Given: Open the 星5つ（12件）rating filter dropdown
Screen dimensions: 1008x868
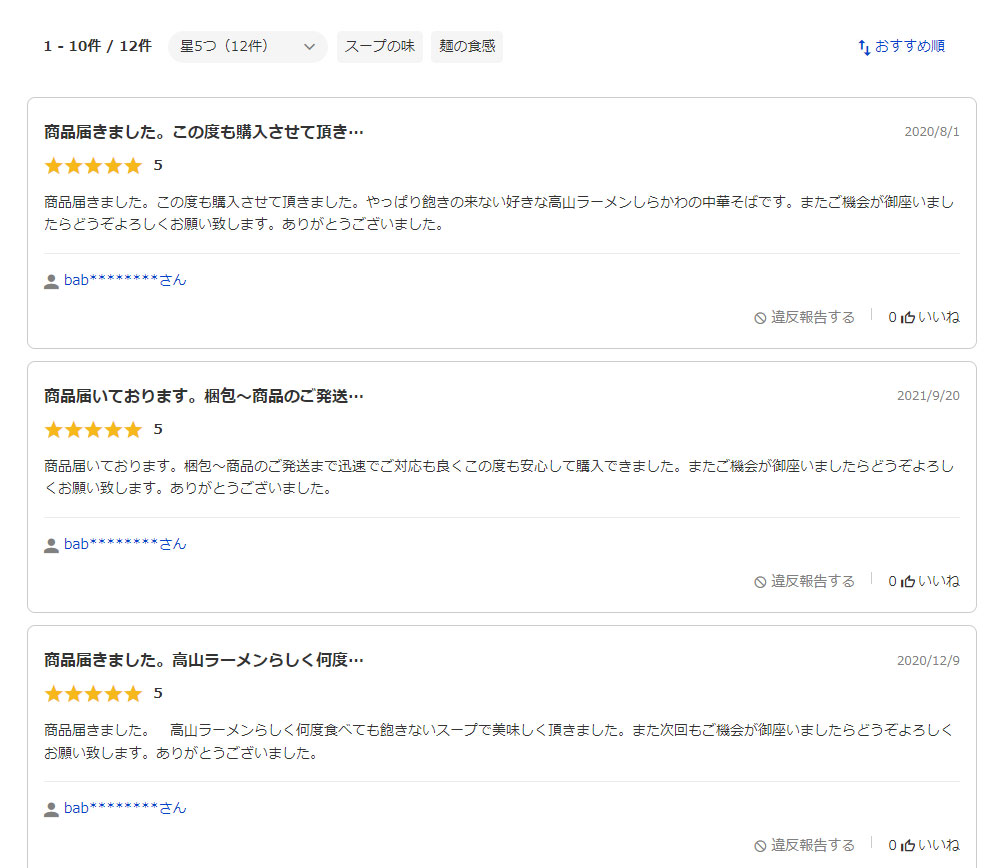Looking at the screenshot, I should (x=248, y=47).
